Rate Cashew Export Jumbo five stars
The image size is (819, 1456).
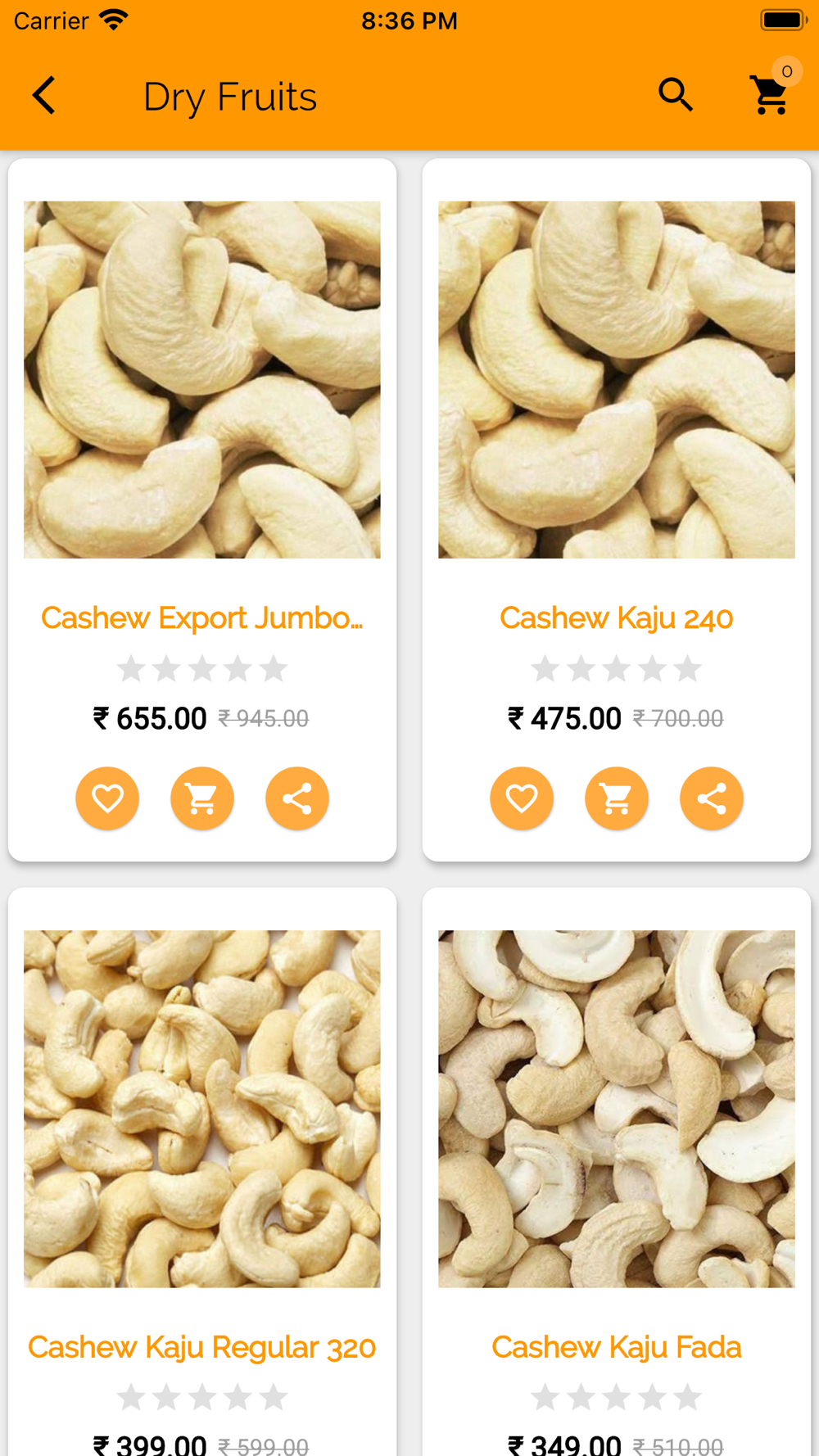tap(274, 668)
